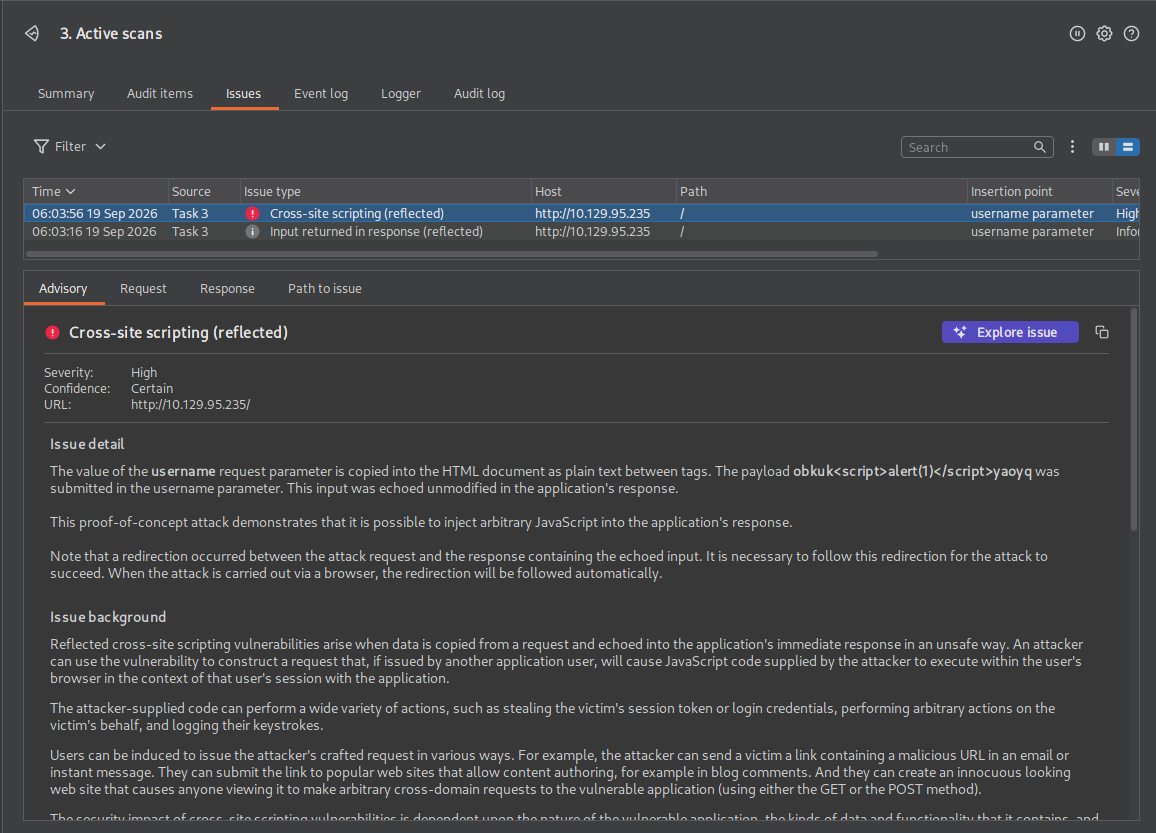This screenshot has width=1156, height=833.
Task: Click the issues table horizontal scrollbar
Action: [451, 254]
